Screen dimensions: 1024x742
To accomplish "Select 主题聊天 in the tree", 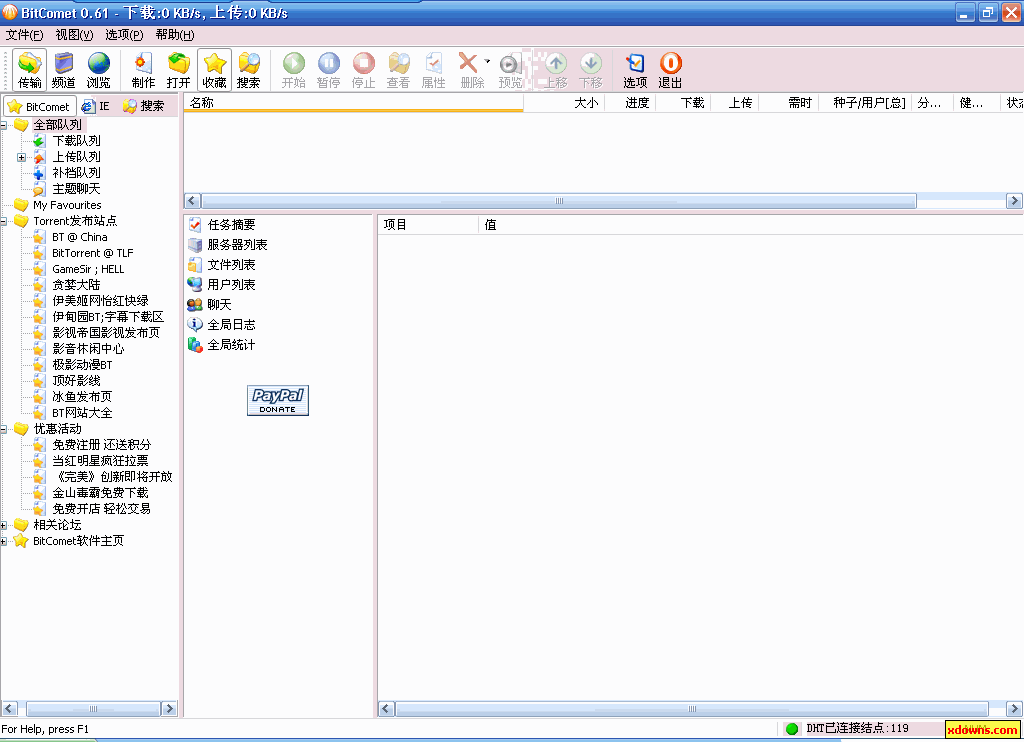I will (x=76, y=189).
